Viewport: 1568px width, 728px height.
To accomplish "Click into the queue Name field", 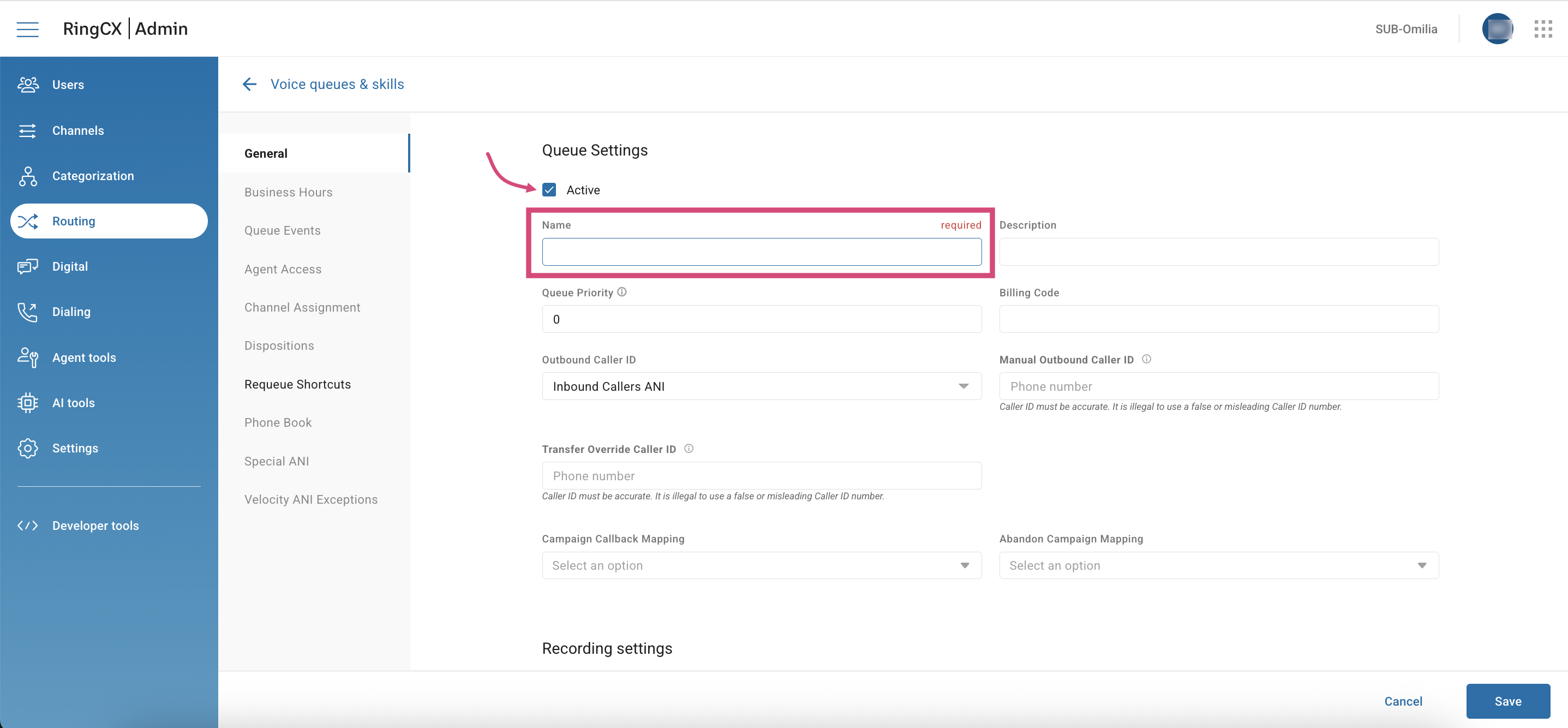I will click(761, 252).
